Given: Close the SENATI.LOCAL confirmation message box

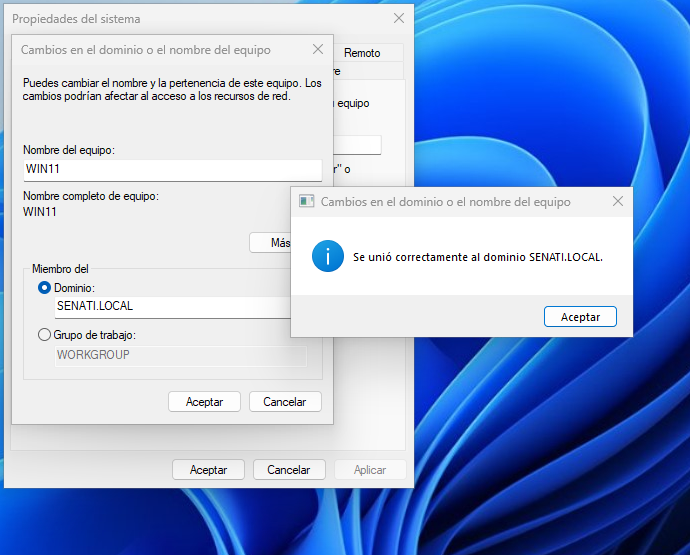Looking at the screenshot, I should coord(617,202).
